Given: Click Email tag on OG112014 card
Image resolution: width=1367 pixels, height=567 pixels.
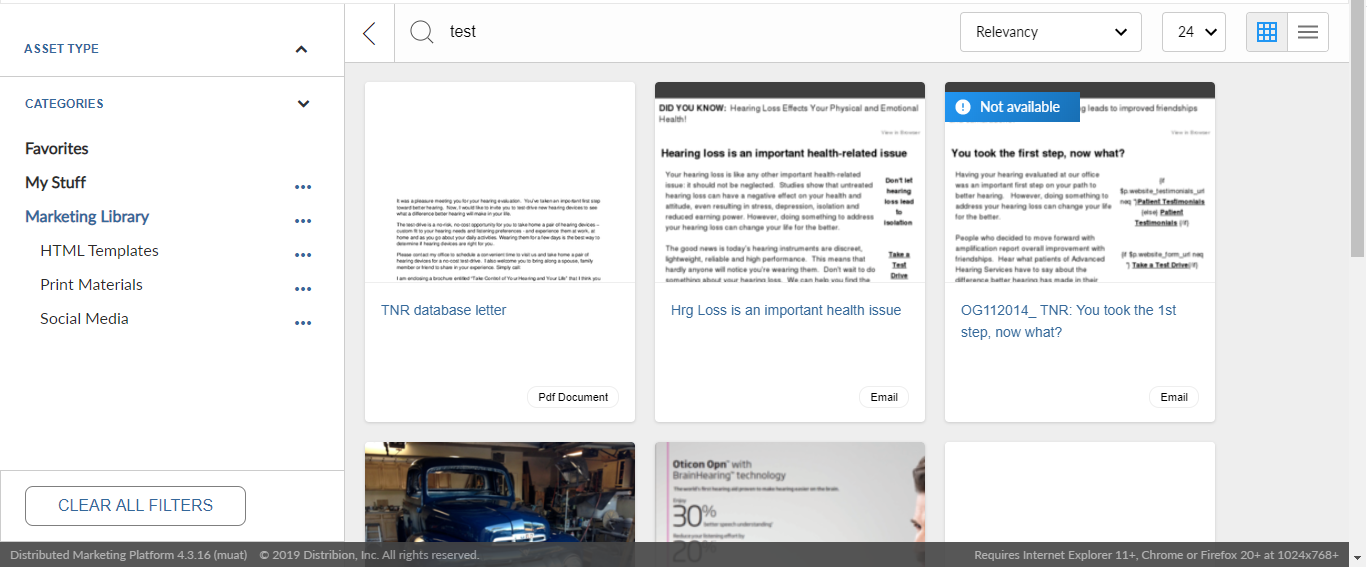Looking at the screenshot, I should 1174,397.
